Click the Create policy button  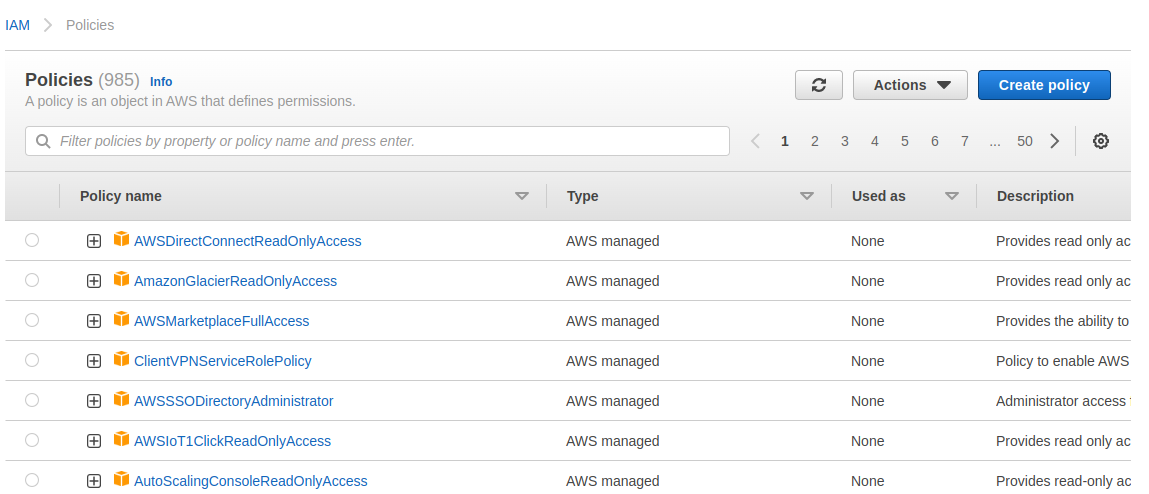click(1044, 85)
